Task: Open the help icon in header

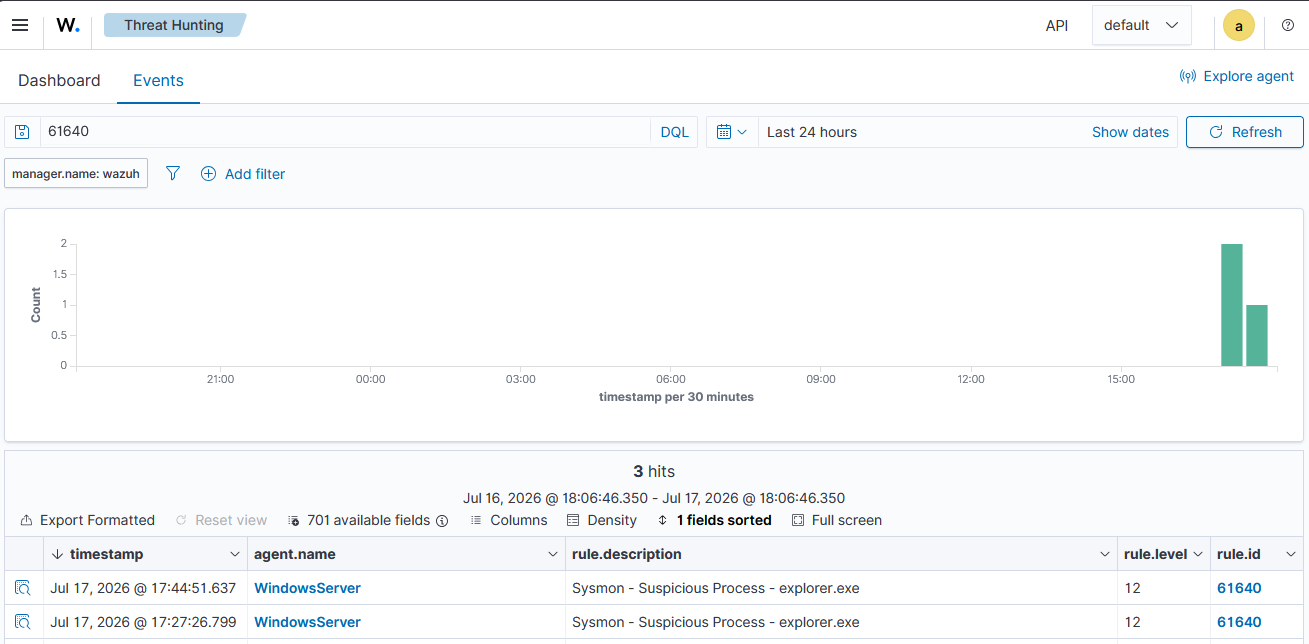Action: (1287, 25)
